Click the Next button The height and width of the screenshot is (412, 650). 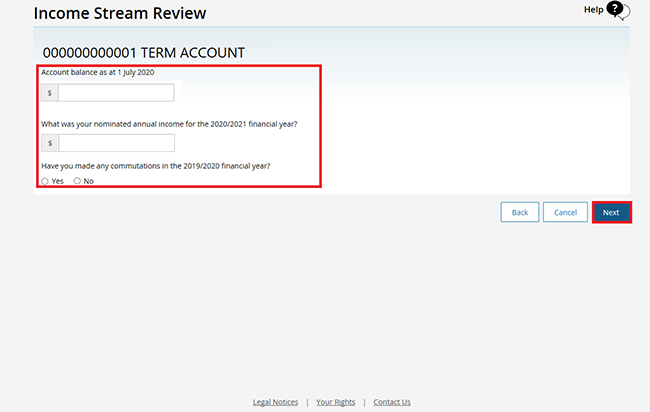point(612,212)
